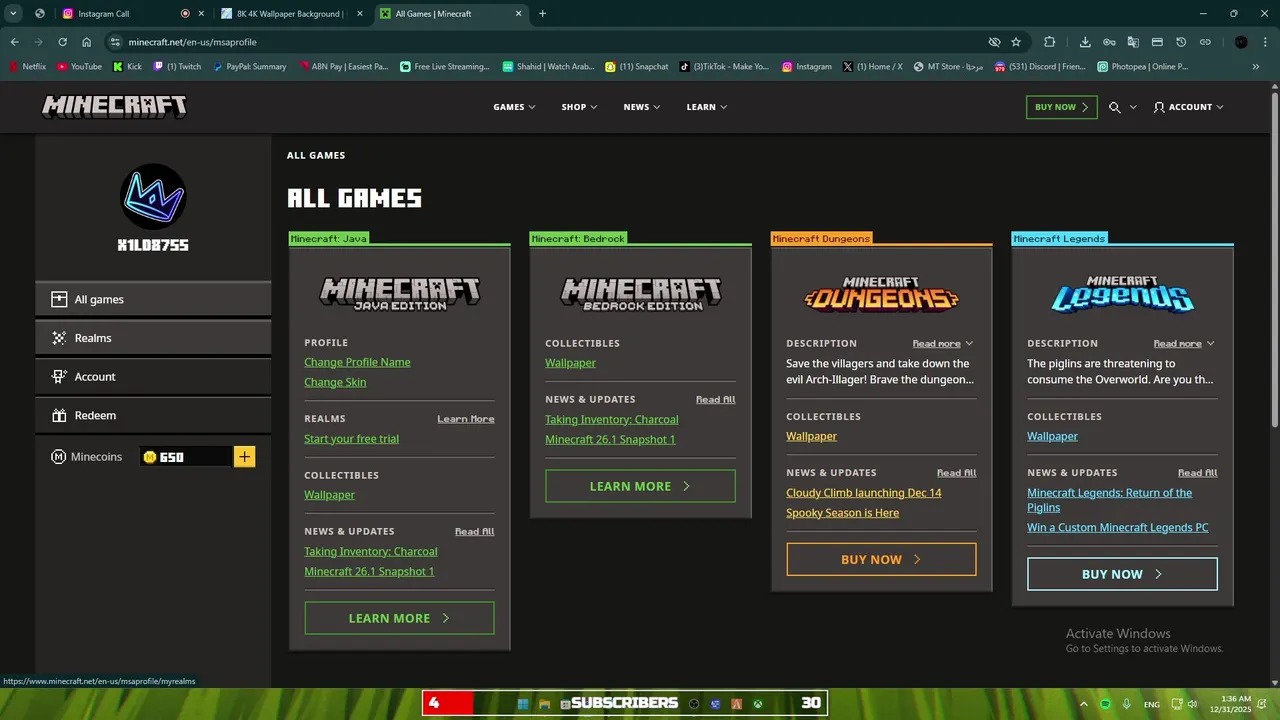Switch to 8K 4K Wallpaper Background tab
This screenshot has height=720, width=1280.
tap(290, 14)
